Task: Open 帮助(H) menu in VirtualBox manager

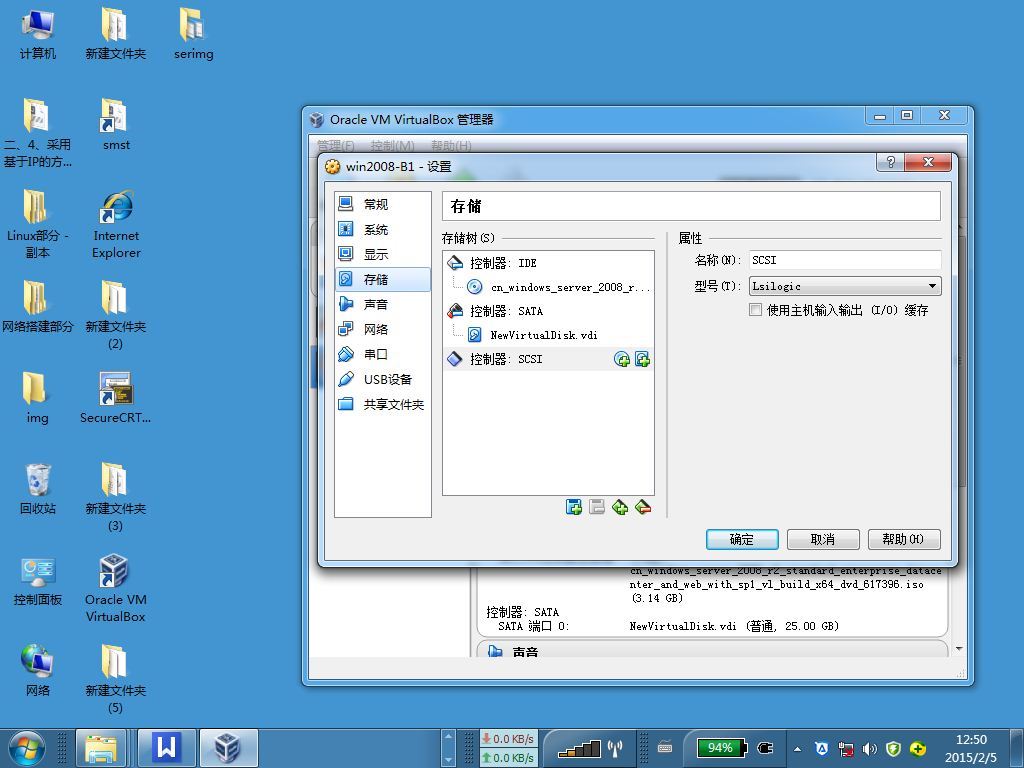Action: [451, 145]
